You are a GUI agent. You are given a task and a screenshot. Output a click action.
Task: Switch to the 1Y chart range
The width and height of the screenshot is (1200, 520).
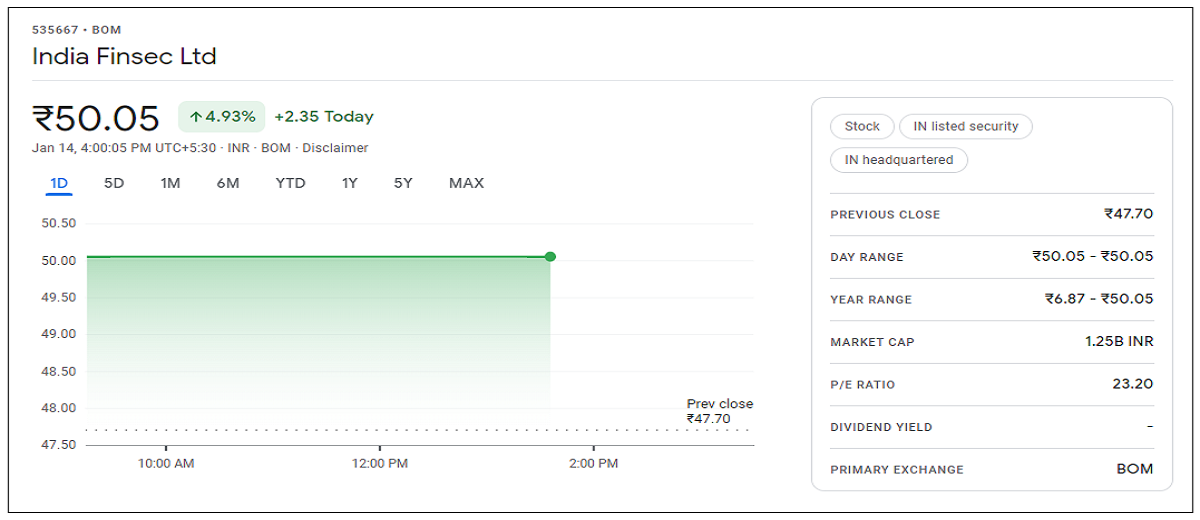(x=349, y=183)
